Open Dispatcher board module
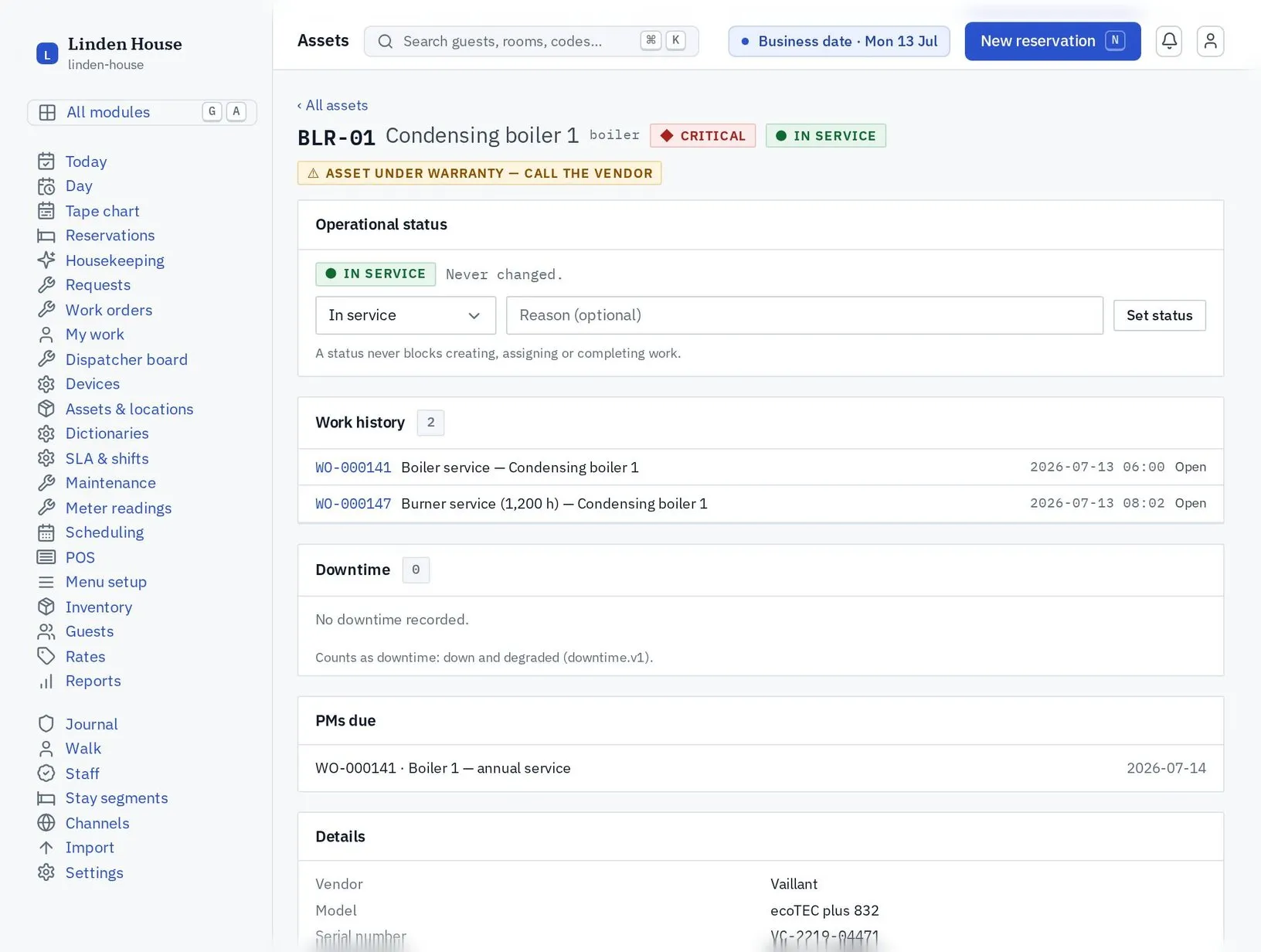 coord(127,359)
